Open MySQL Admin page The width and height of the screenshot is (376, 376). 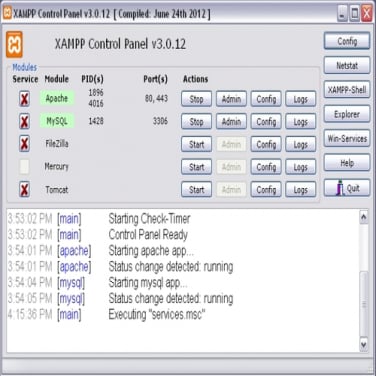(231, 122)
